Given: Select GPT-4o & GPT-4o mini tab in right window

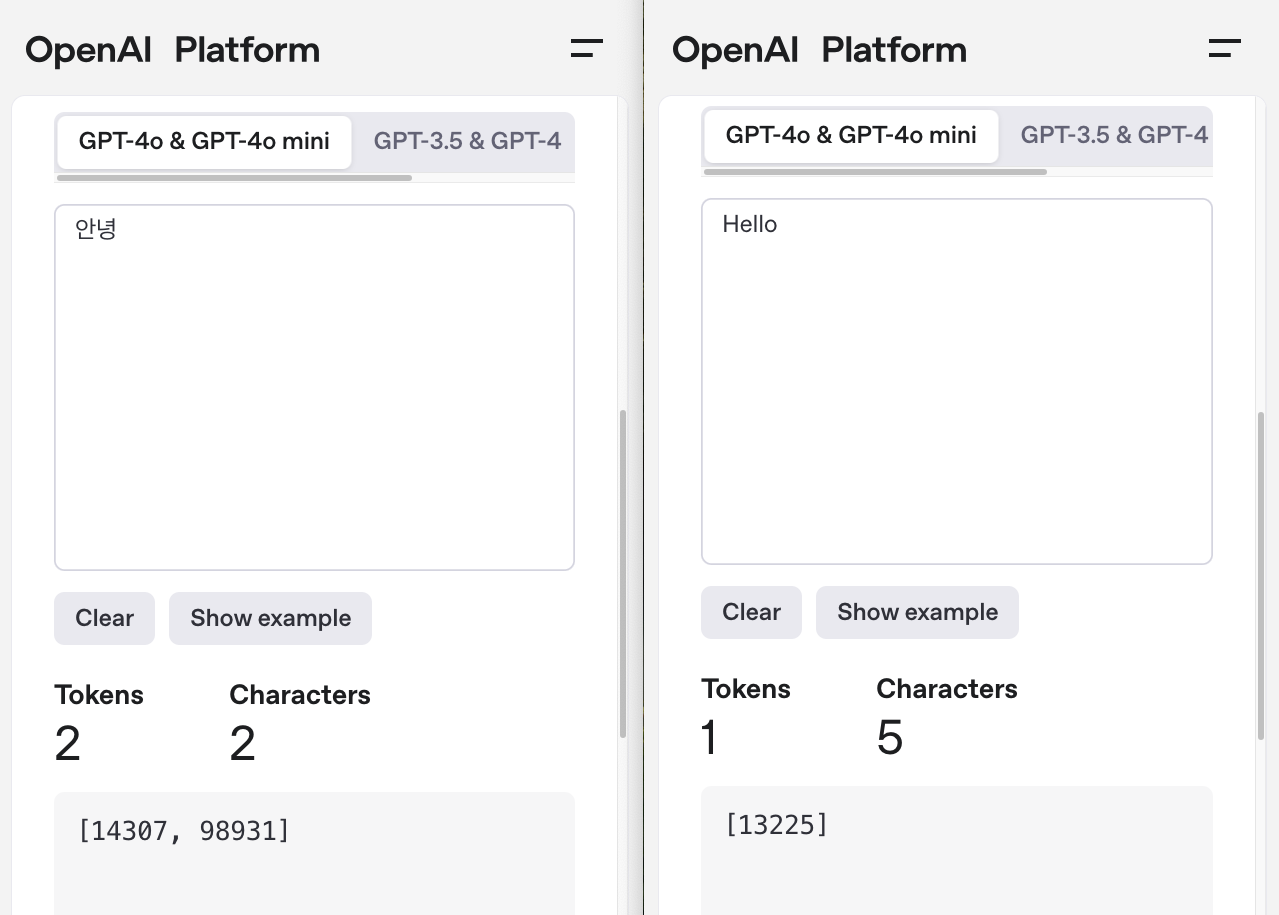Looking at the screenshot, I should 851,135.
